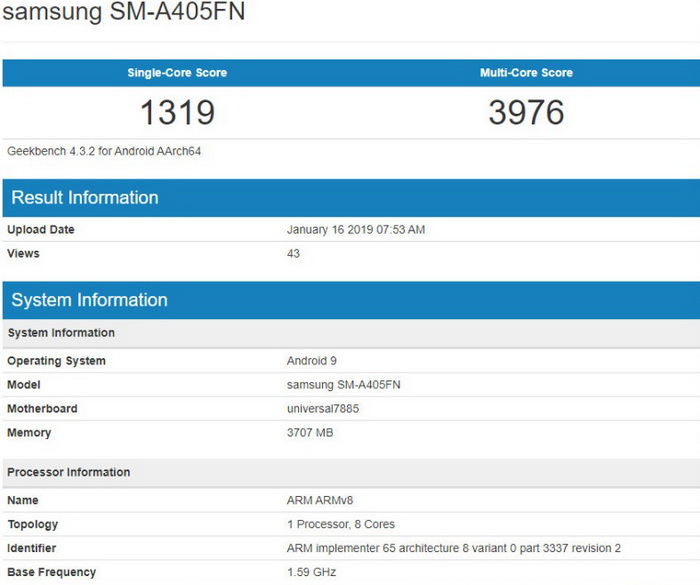This screenshot has height=585, width=700.
Task: Click the samsung SM-A405FN page title
Action: coord(124,11)
